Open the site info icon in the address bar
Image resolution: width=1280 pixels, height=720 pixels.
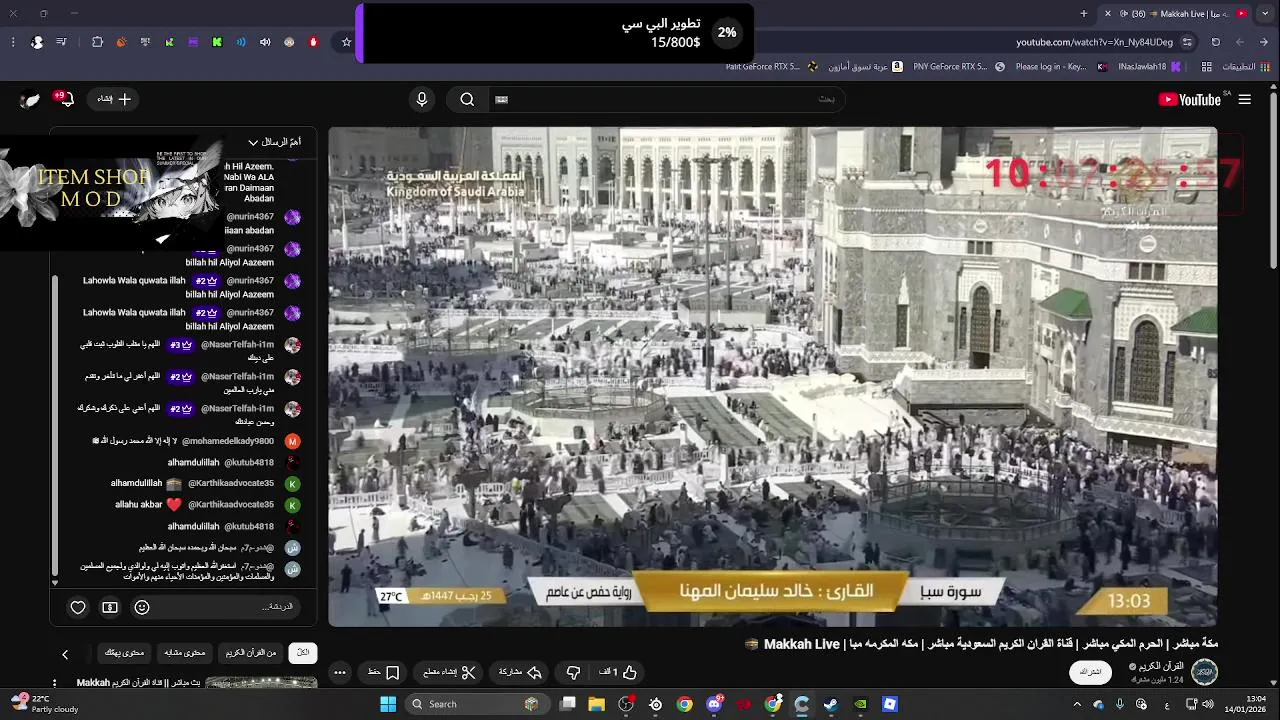(1187, 42)
